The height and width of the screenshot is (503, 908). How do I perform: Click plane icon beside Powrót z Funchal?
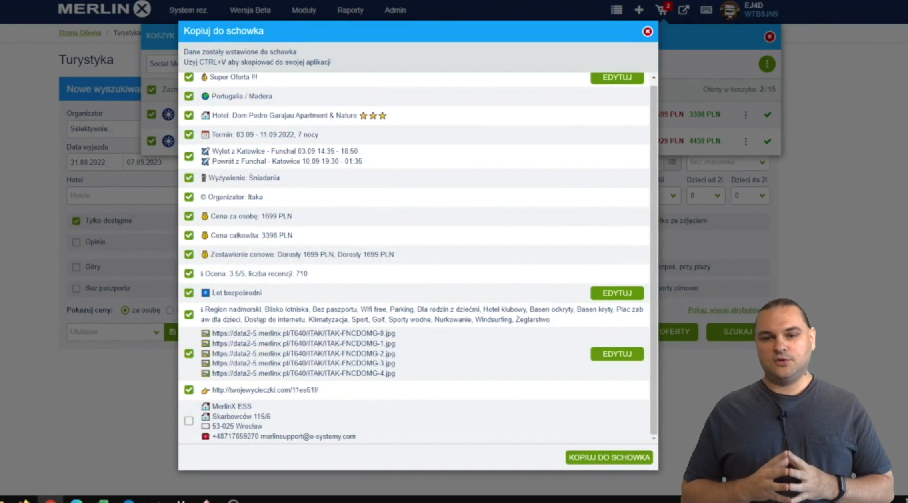(205, 161)
